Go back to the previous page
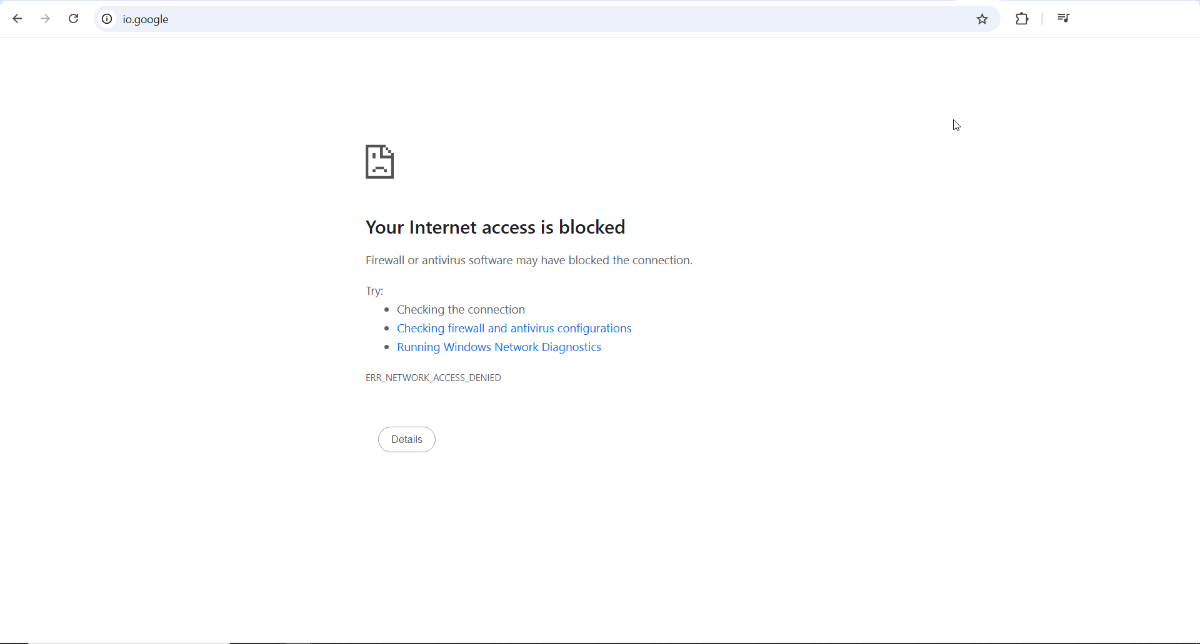The height and width of the screenshot is (644, 1200). coord(17,19)
